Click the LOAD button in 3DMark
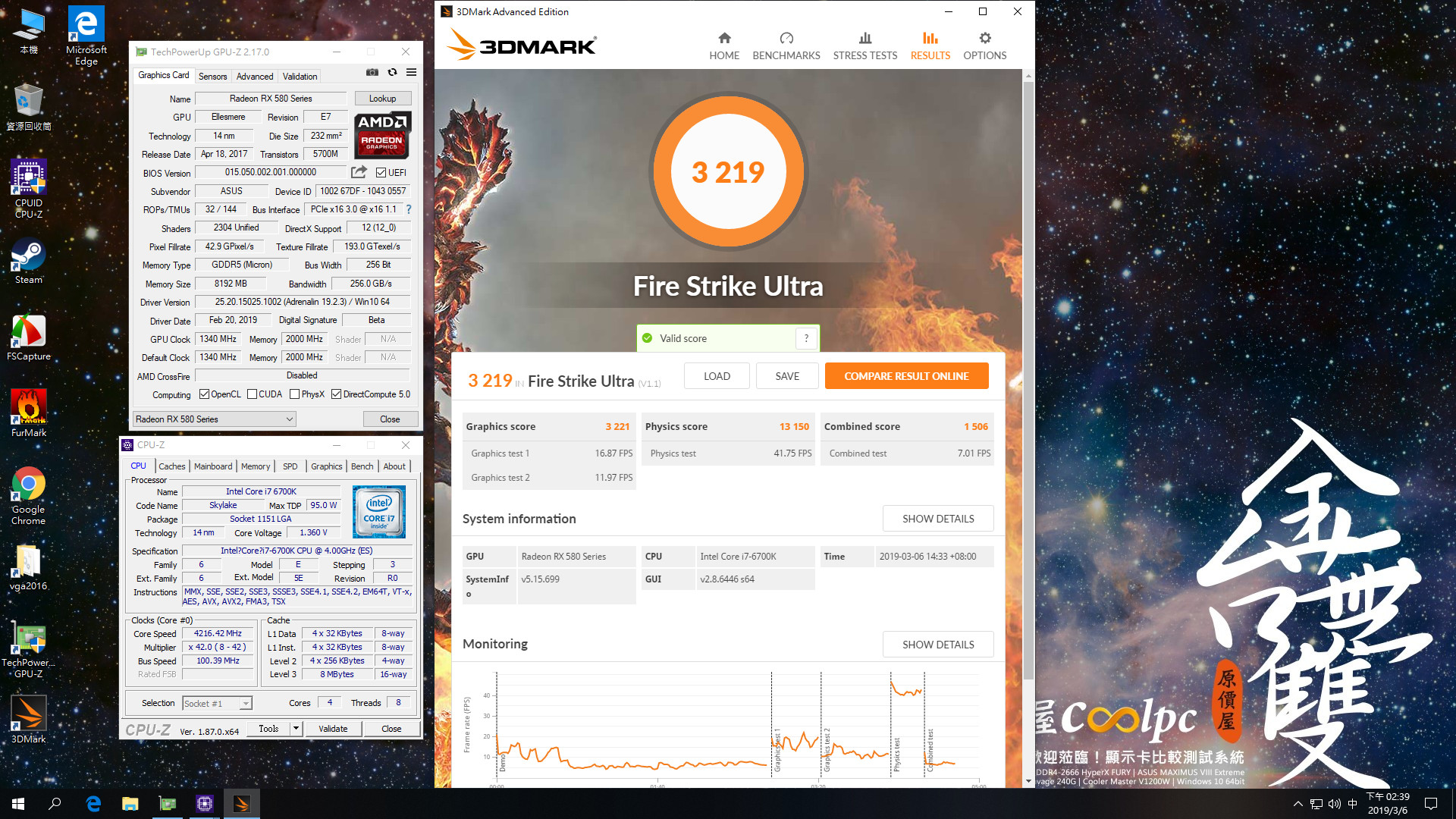1456x819 pixels. [x=717, y=376]
